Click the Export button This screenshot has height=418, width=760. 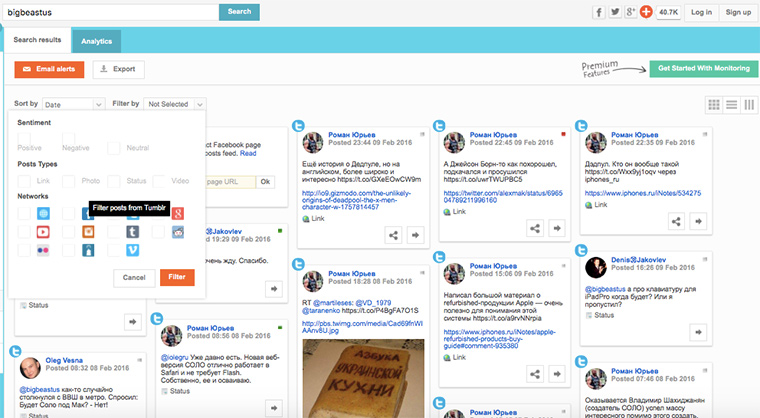pos(118,69)
